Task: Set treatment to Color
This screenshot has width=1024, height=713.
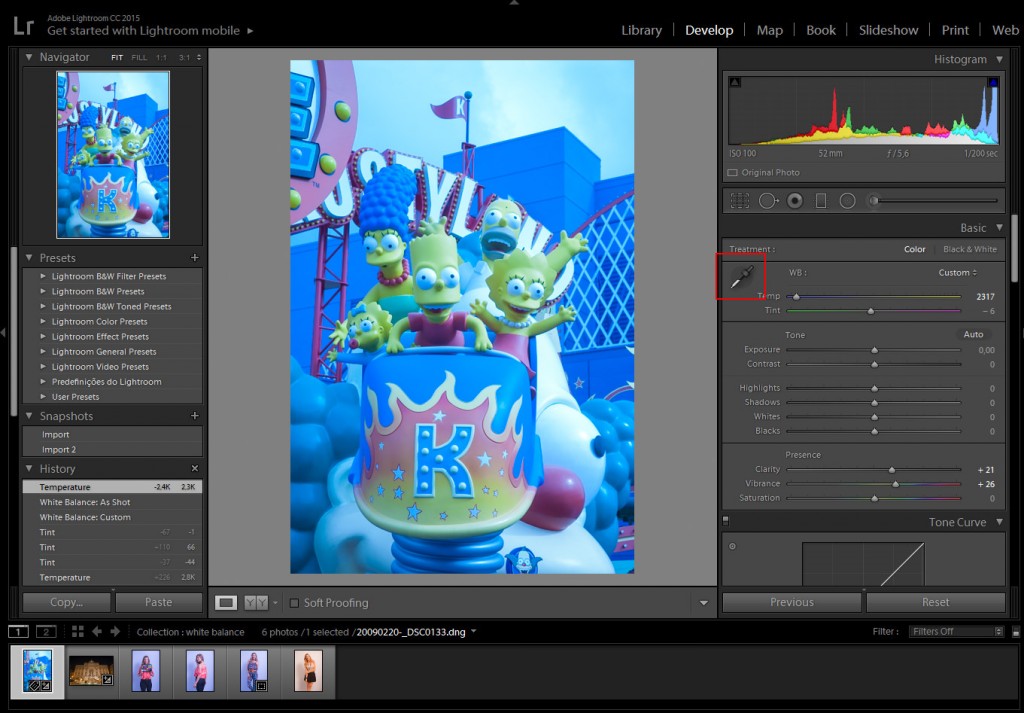Action: tap(914, 249)
